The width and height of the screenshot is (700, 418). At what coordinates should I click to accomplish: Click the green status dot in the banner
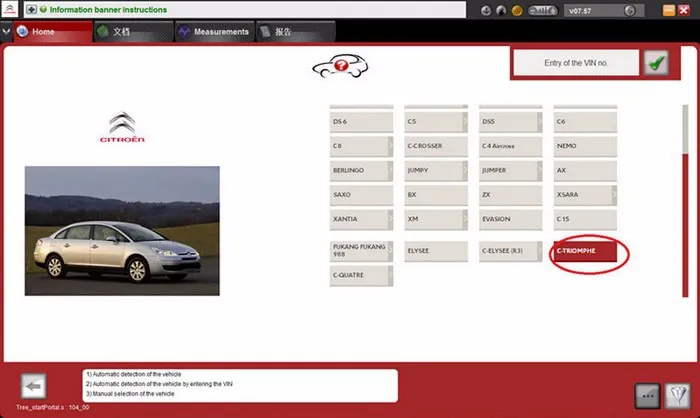pos(43,9)
